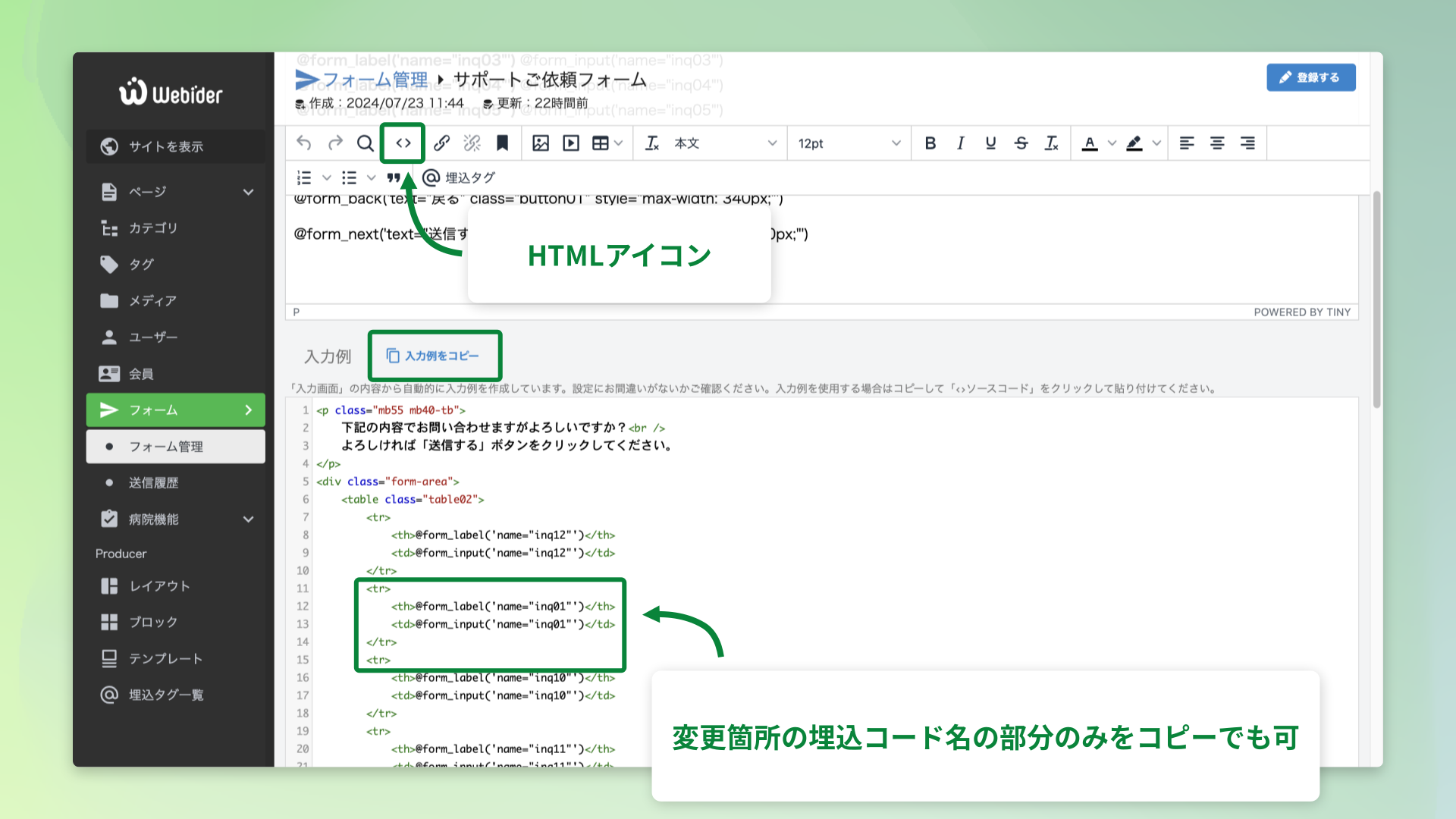This screenshot has width=1456, height=819.
Task: Click code line 1 with mb55 mb40-tb class
Action: (x=391, y=410)
